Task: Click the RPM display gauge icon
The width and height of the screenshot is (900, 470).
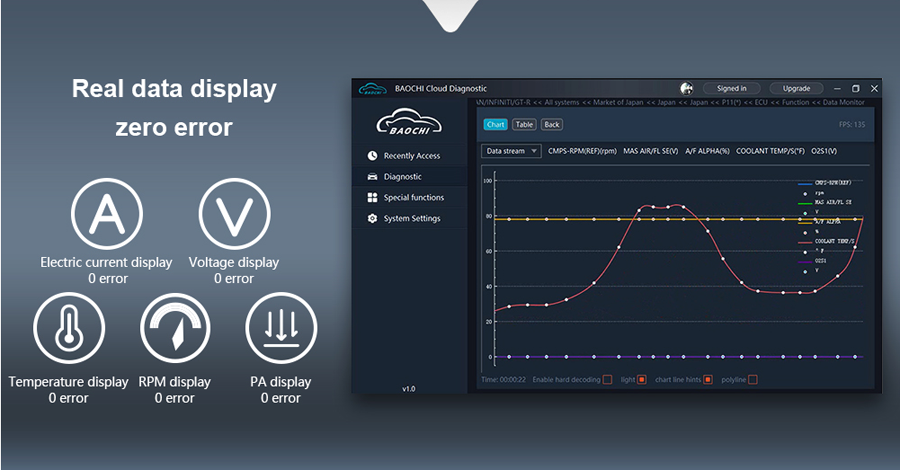Action: [x=175, y=328]
